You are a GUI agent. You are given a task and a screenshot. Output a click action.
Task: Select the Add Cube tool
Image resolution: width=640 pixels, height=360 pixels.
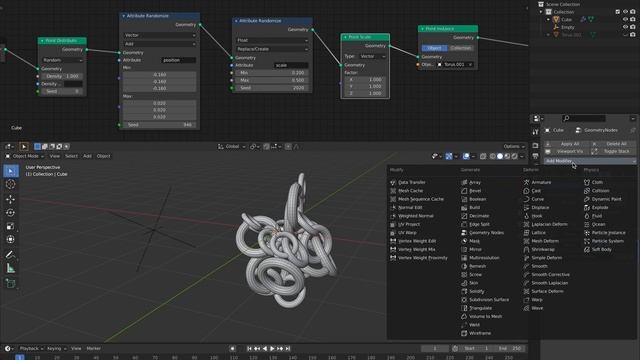(11, 283)
